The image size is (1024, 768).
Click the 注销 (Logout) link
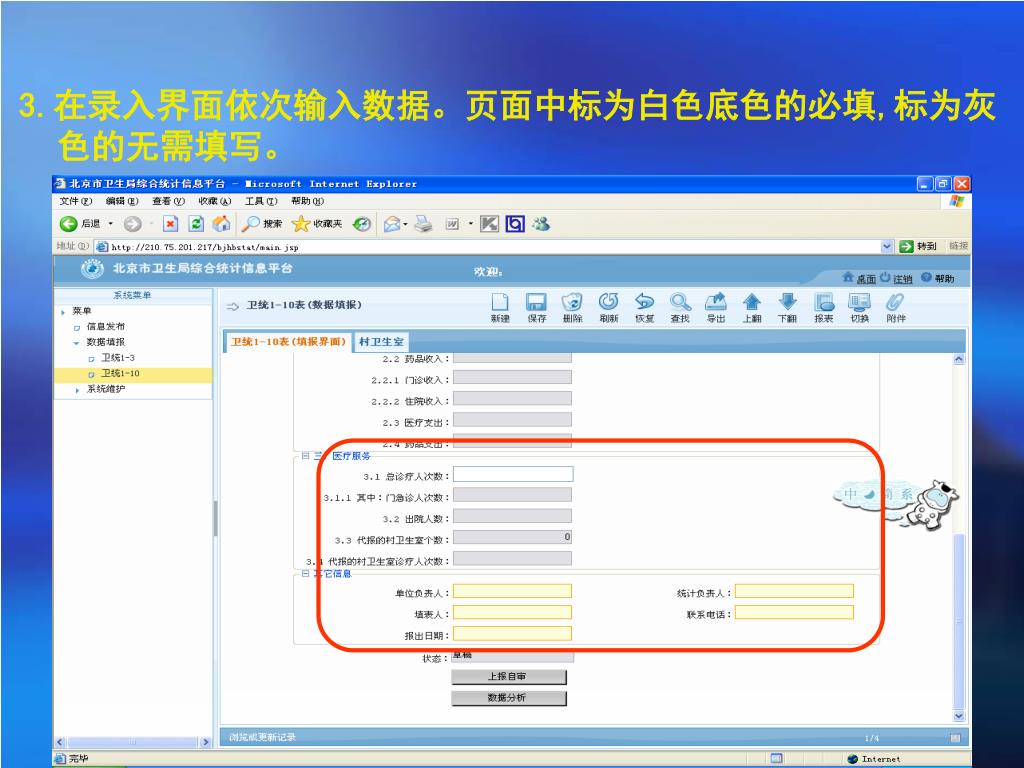(x=896, y=278)
